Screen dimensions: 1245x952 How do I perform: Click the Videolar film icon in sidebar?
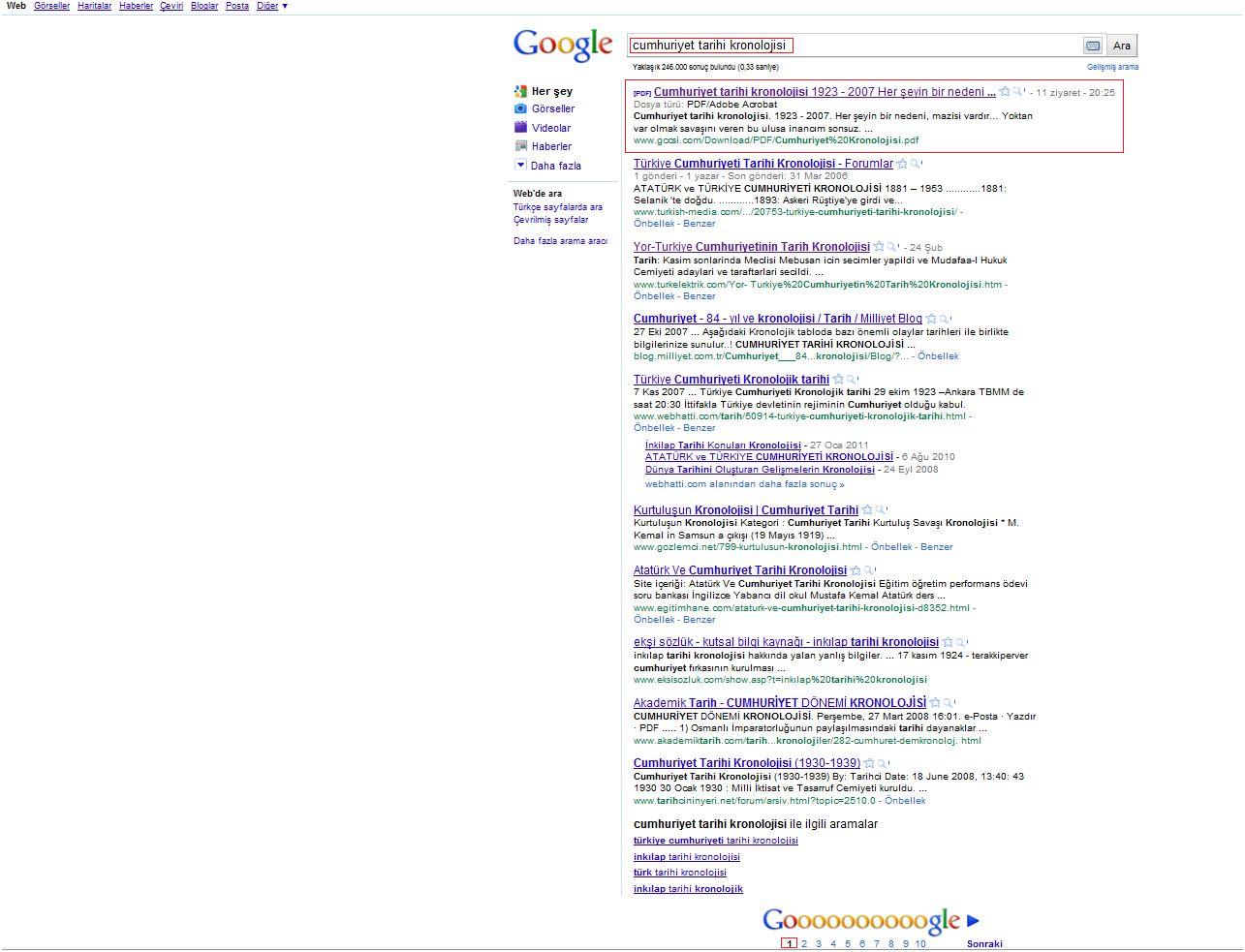(520, 127)
